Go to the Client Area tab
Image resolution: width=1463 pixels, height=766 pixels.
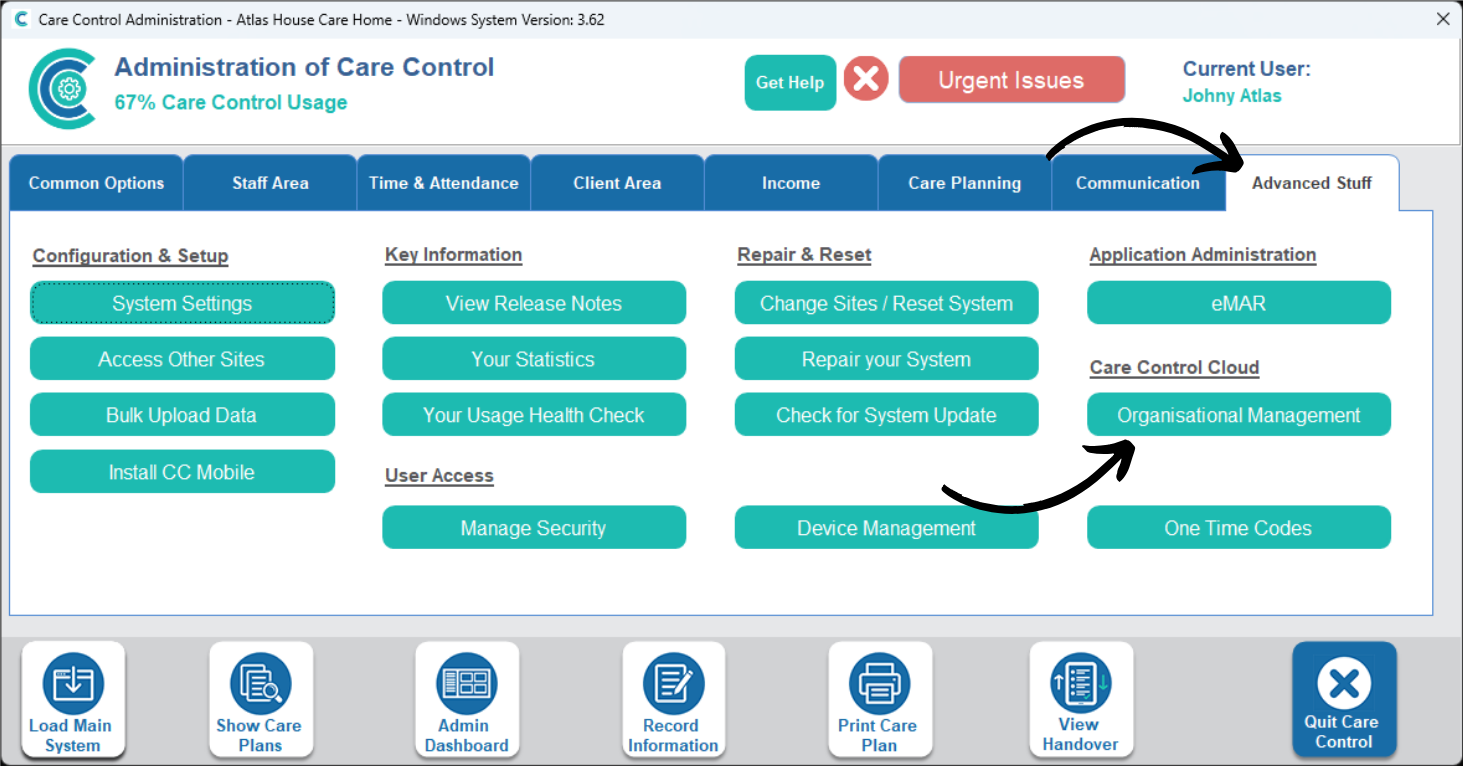[x=617, y=183]
